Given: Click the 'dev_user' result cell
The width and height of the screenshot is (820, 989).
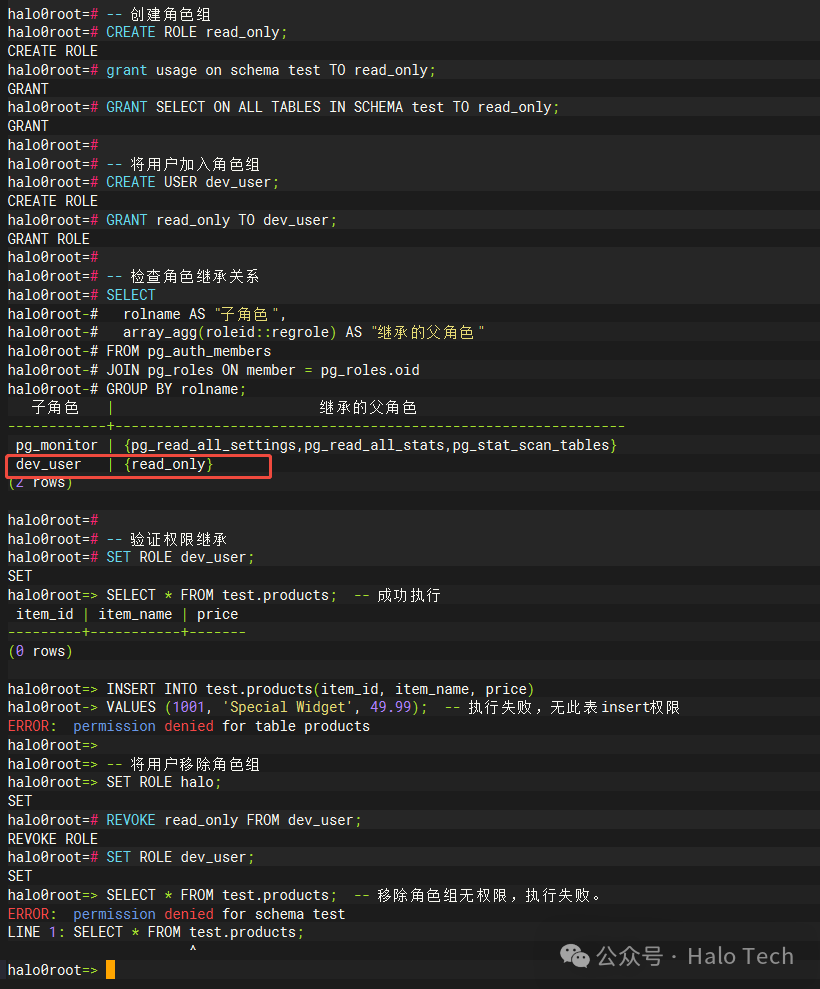Looking at the screenshot, I should (x=49, y=464).
